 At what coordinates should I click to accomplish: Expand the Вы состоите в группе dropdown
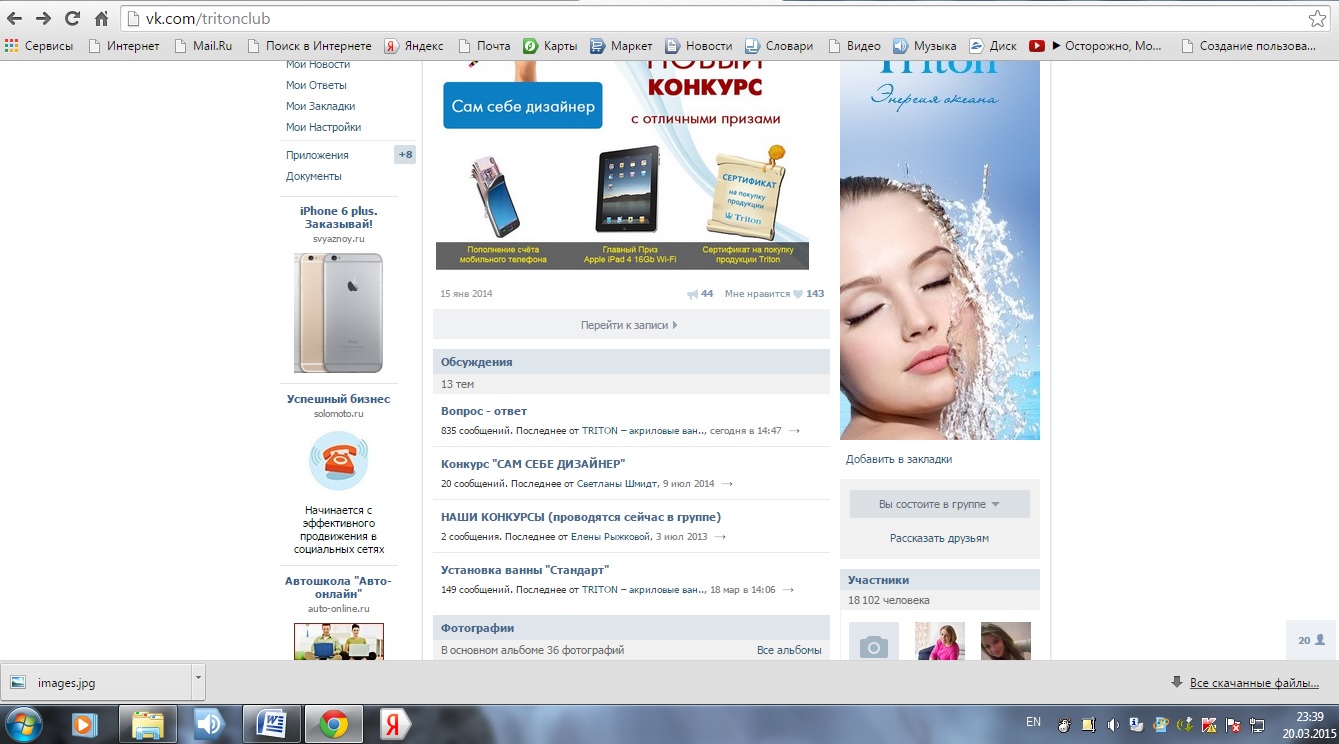click(x=940, y=504)
